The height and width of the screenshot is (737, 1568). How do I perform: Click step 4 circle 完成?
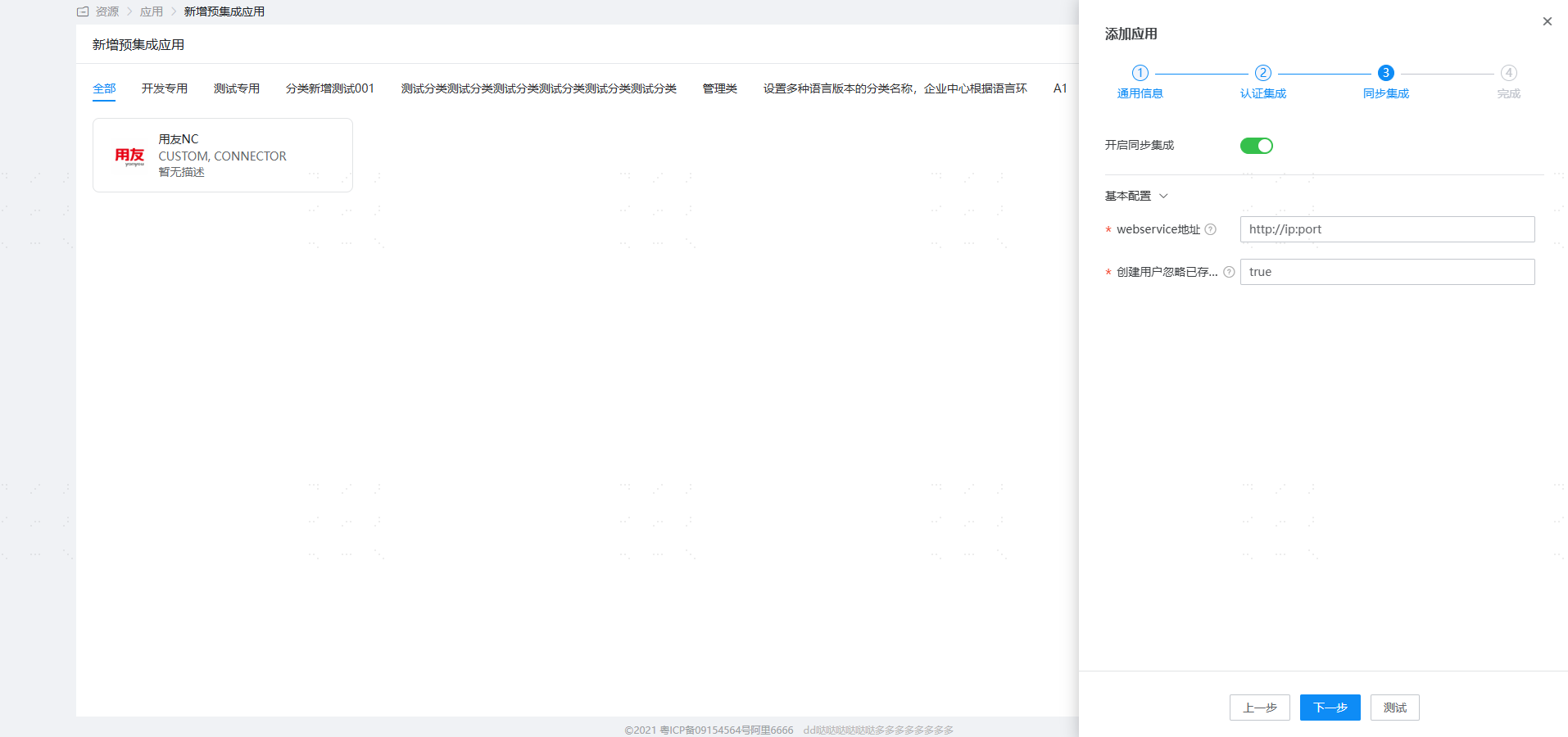tap(1508, 73)
